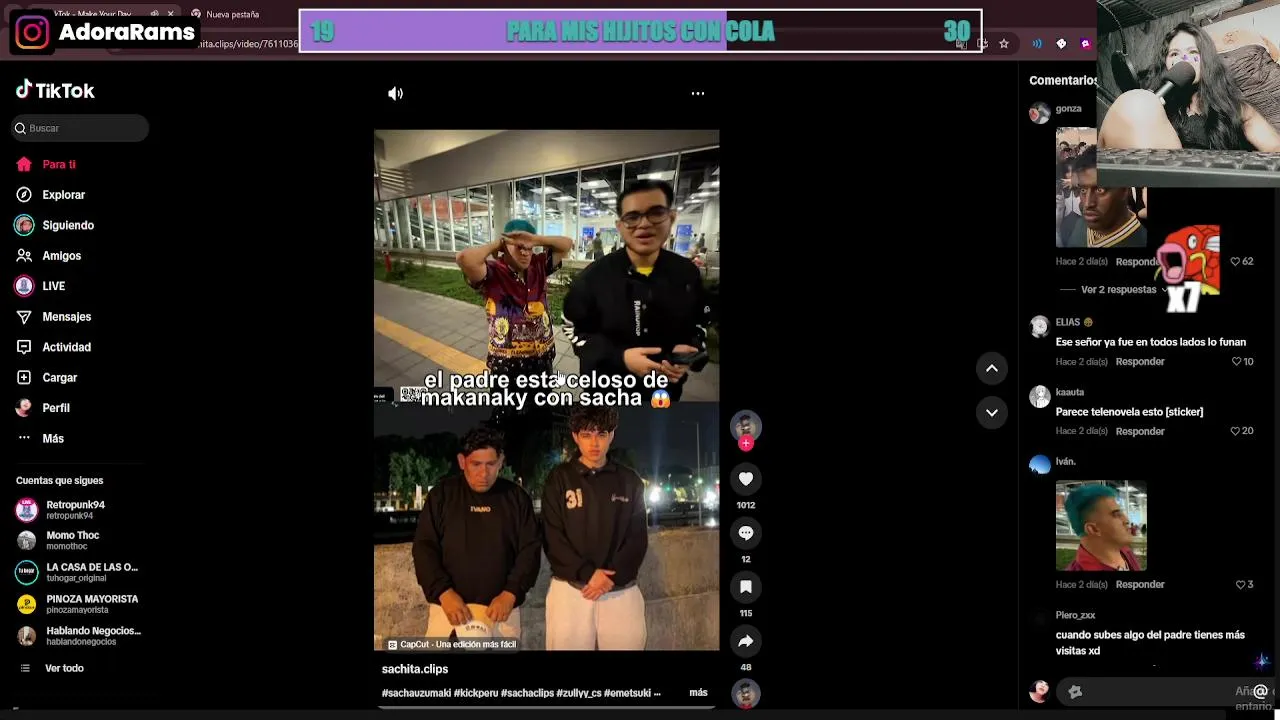The image size is (1280, 720).
Task: Follow creator with the red plus badge
Action: (x=746, y=443)
